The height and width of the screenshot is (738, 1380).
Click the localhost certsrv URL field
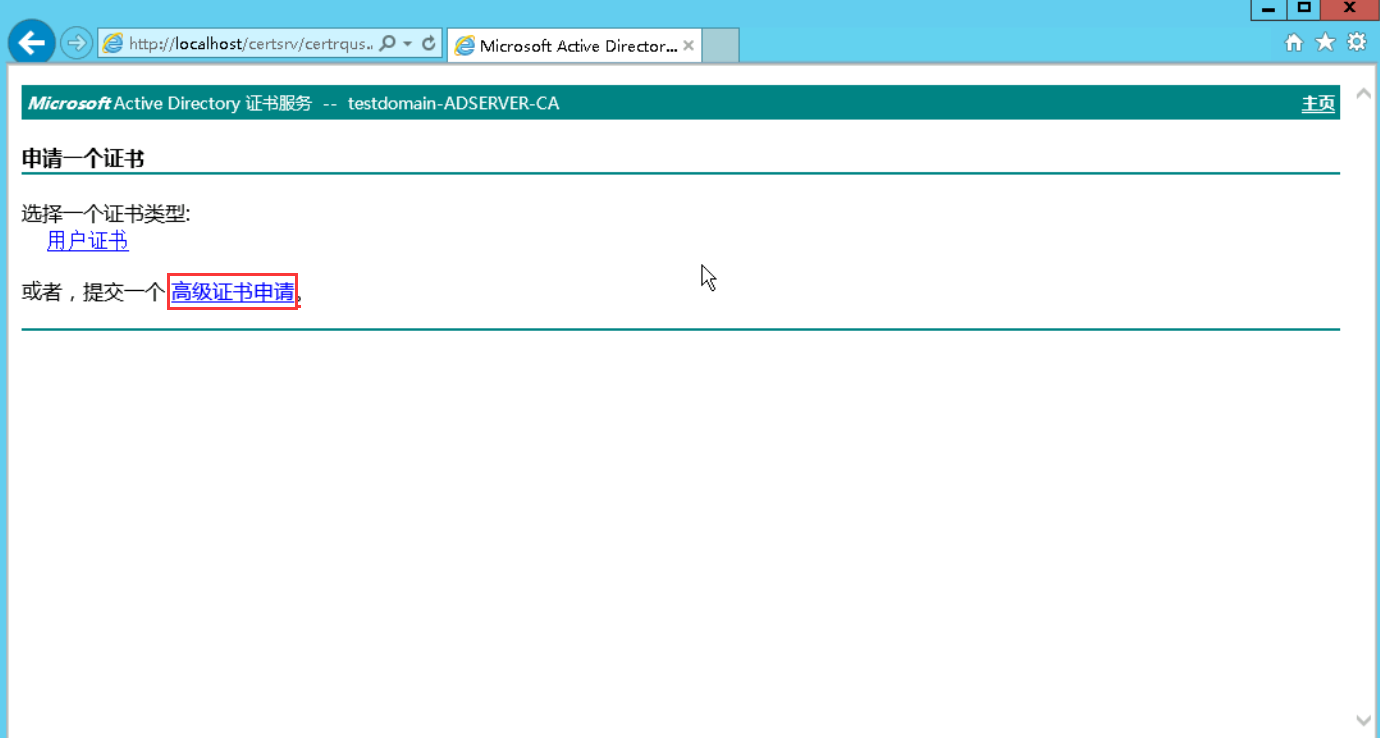point(250,44)
